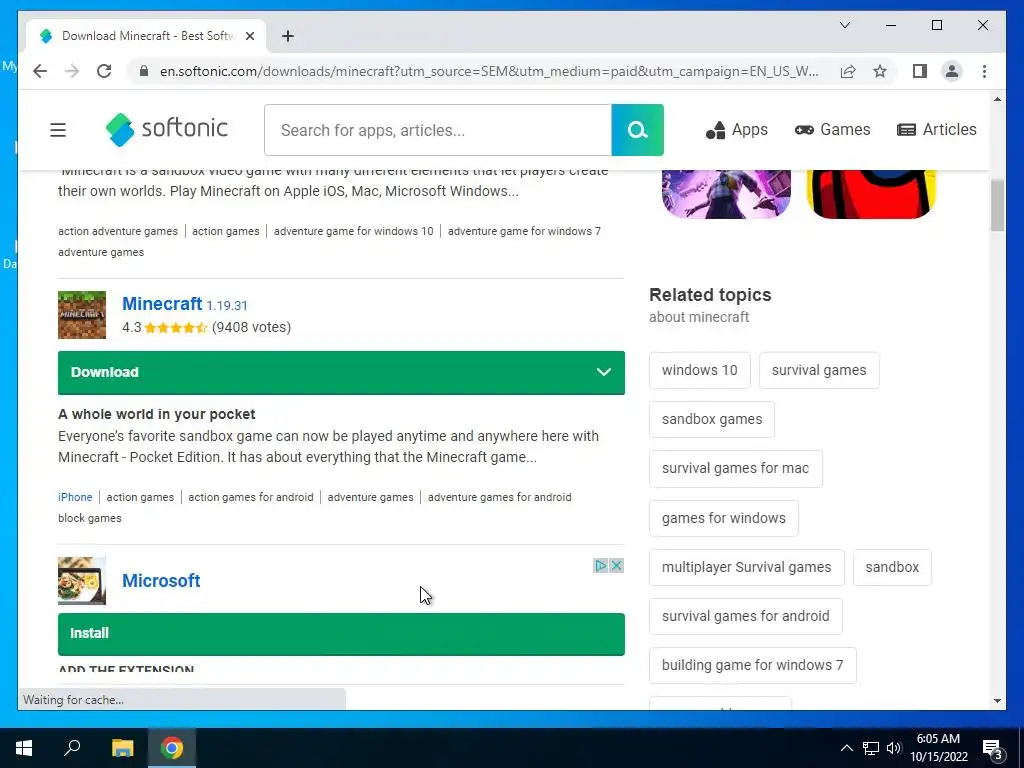Open taskbar search magnifier
Screen dimensions: 1024x768
tap(72, 748)
